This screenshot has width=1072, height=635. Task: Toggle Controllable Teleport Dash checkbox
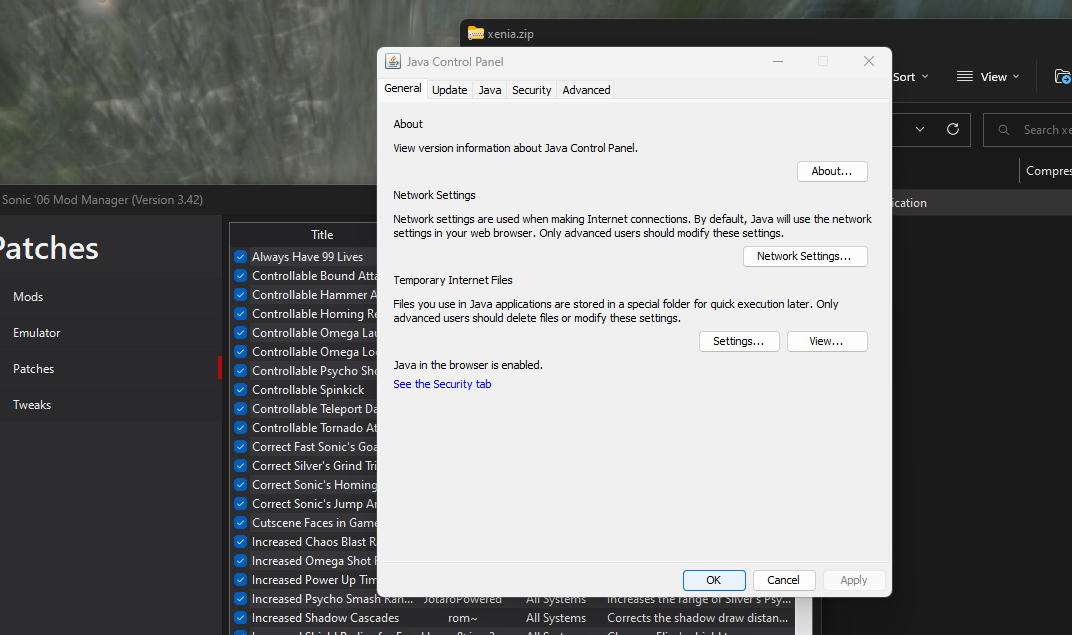click(x=241, y=409)
